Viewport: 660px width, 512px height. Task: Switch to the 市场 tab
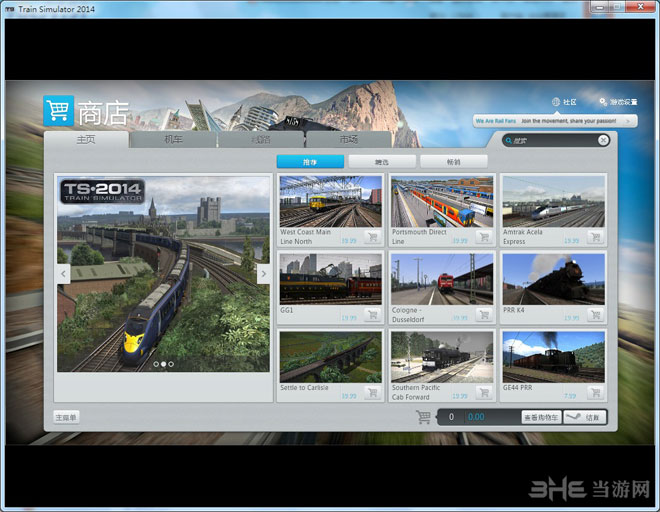click(349, 139)
